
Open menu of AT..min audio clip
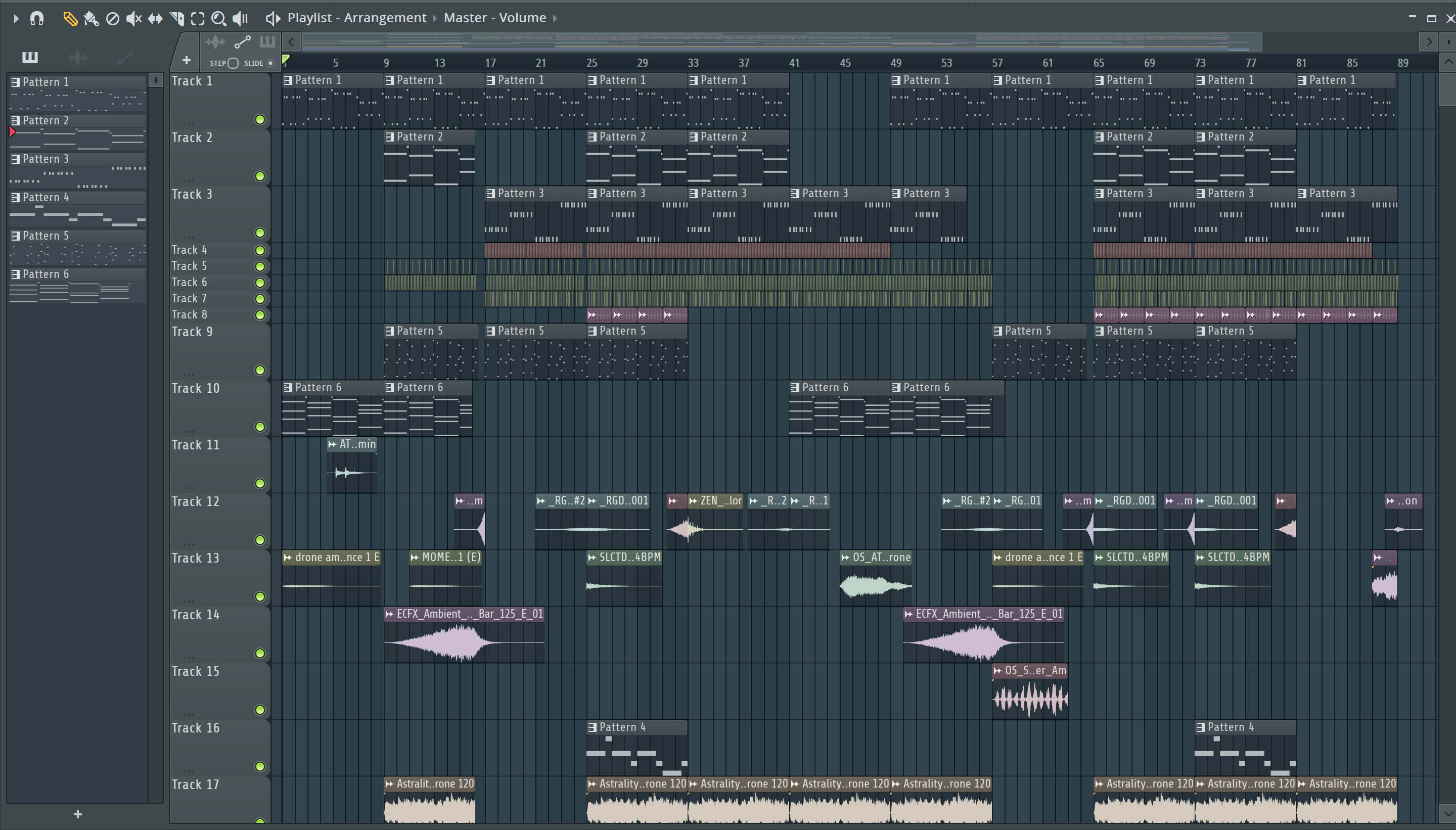point(332,444)
